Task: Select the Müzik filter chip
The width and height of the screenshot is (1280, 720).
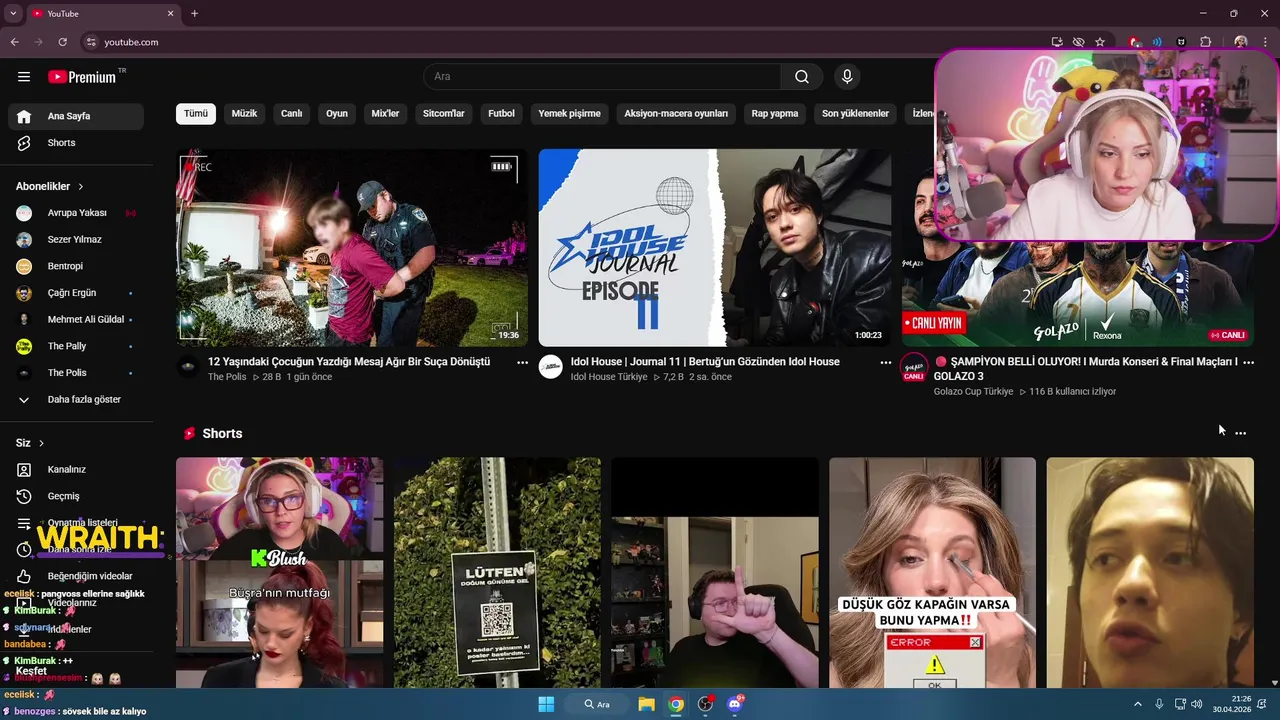Action: 244,114
